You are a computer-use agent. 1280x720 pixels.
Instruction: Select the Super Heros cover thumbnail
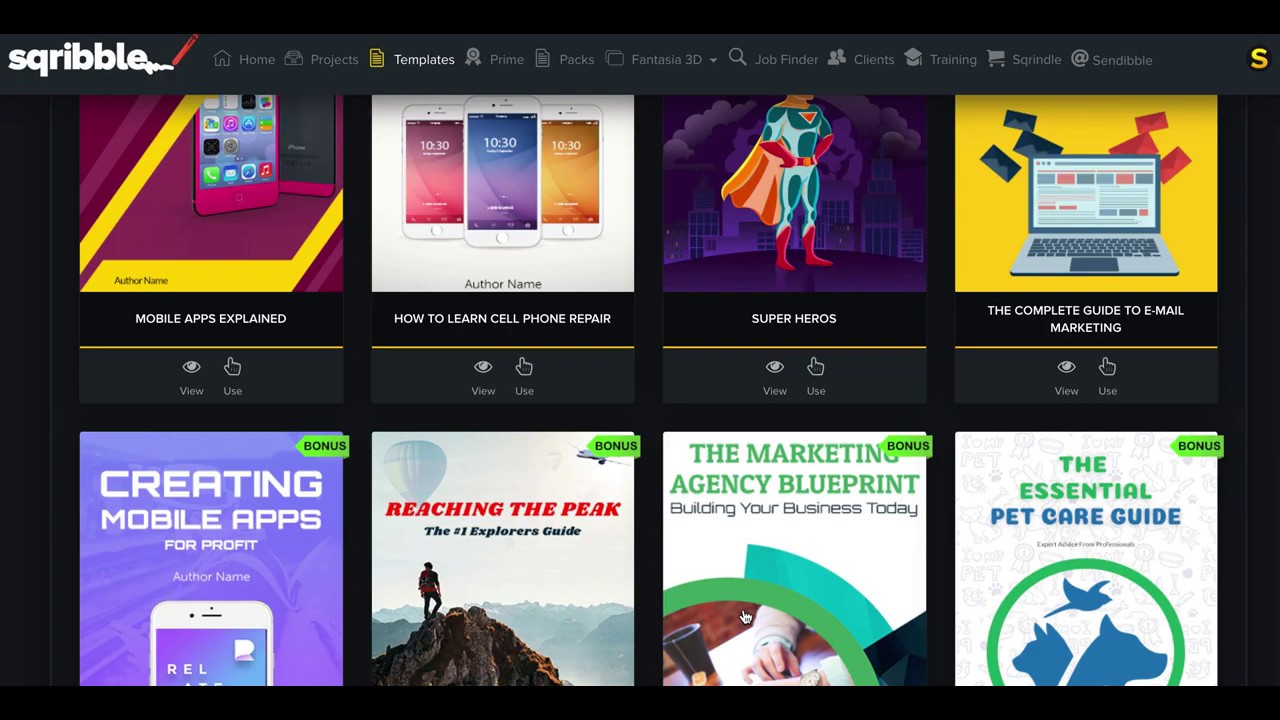794,193
